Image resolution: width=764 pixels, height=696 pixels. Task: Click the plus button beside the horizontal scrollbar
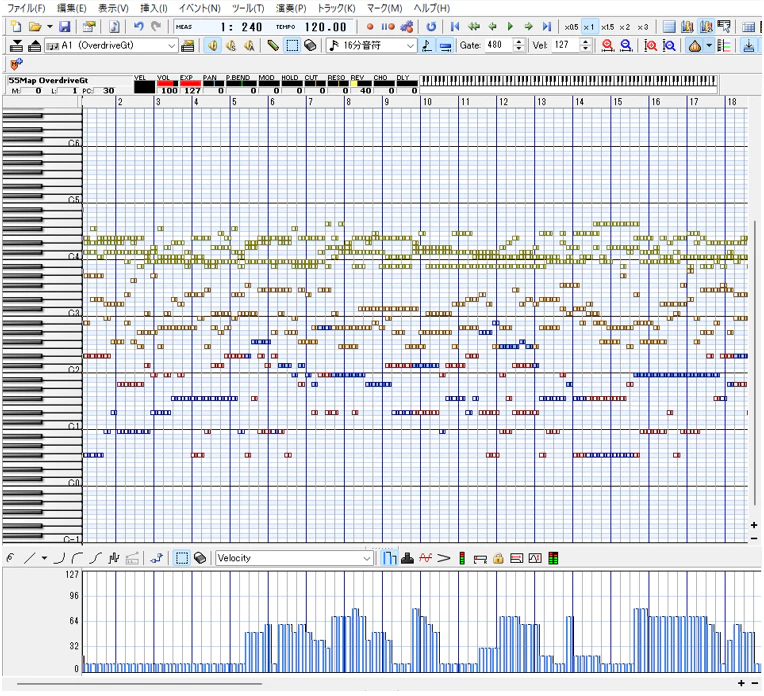click(741, 683)
